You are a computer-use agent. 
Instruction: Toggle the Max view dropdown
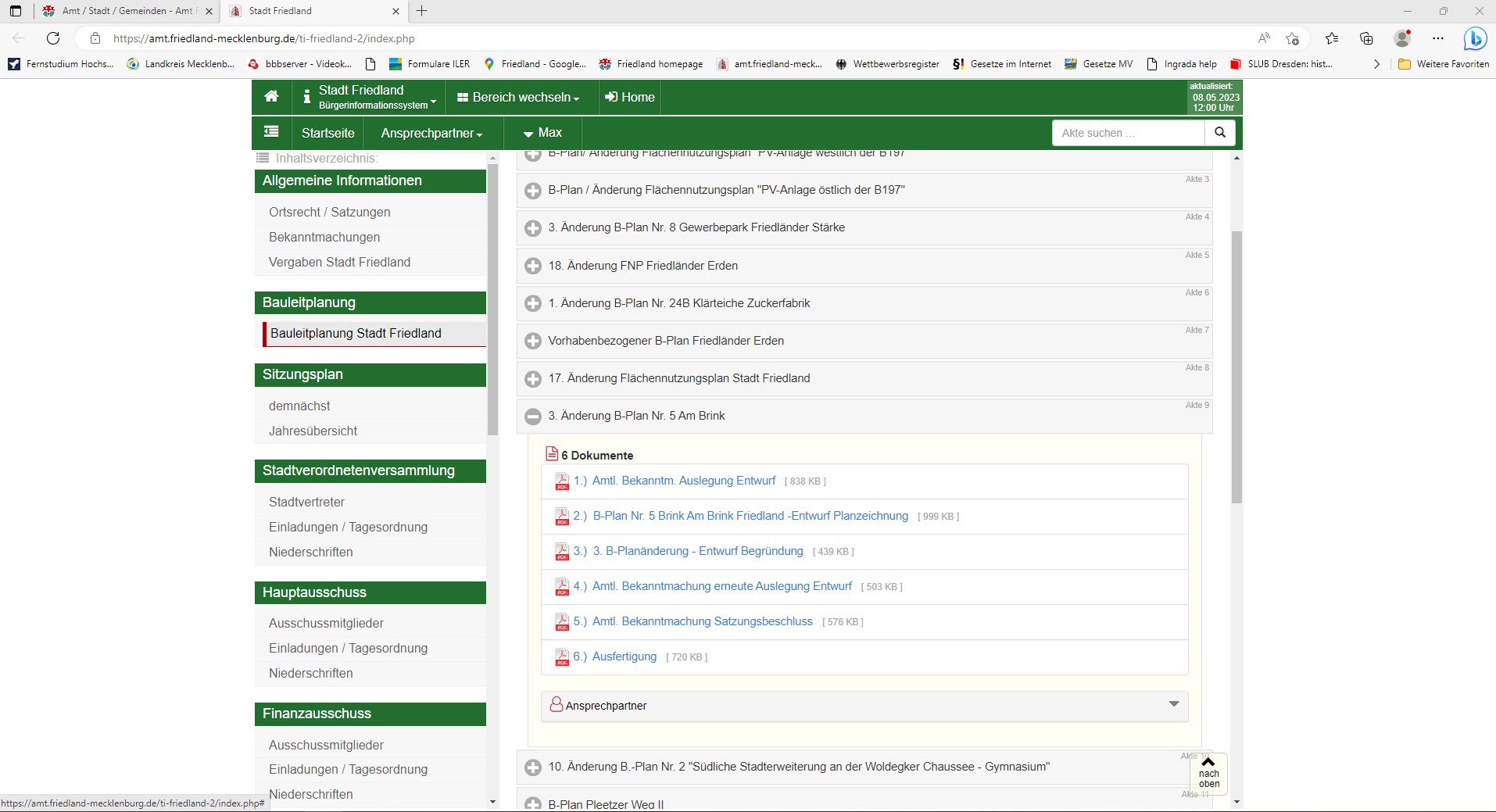542,133
